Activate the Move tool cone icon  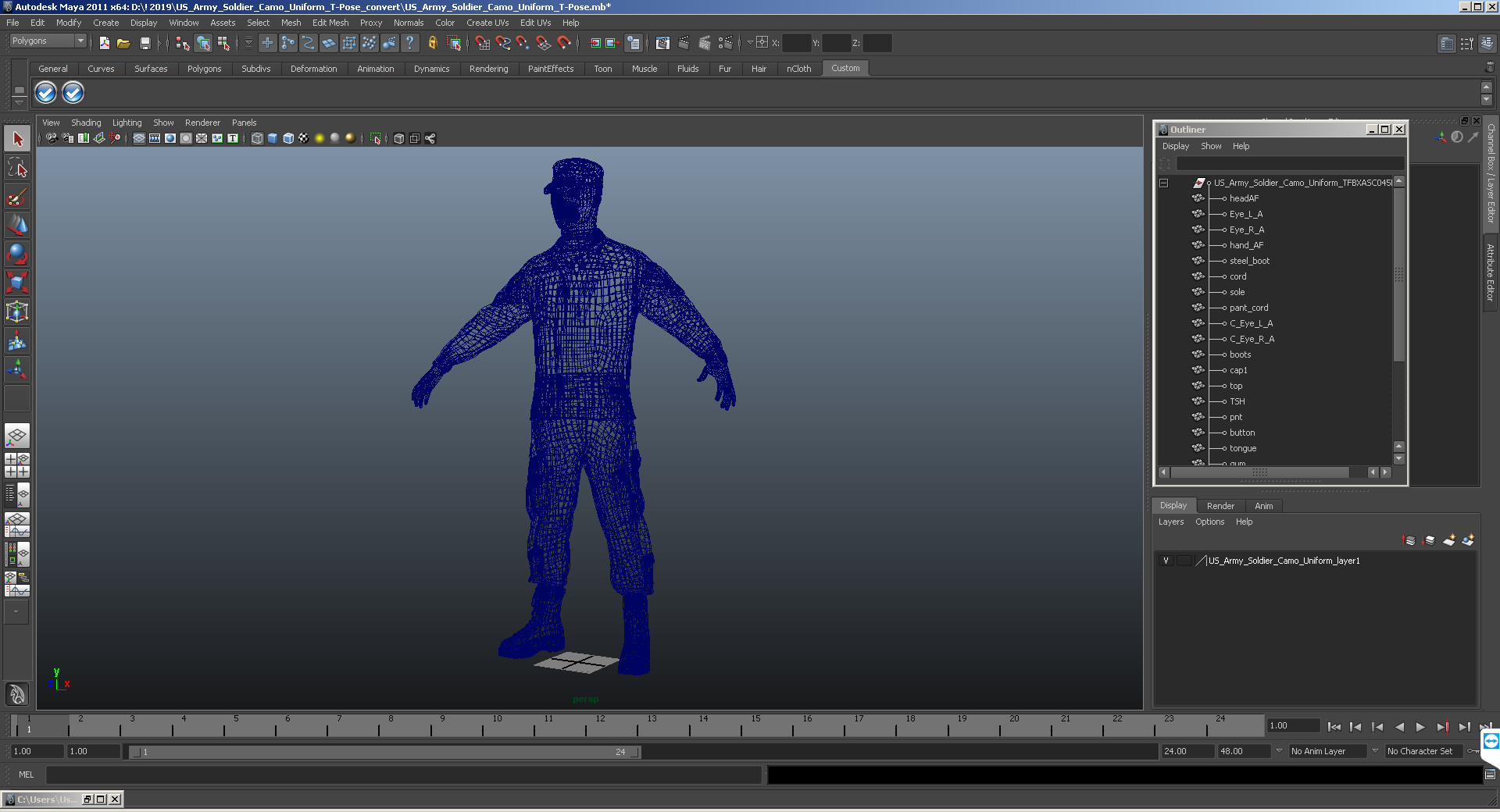click(17, 225)
